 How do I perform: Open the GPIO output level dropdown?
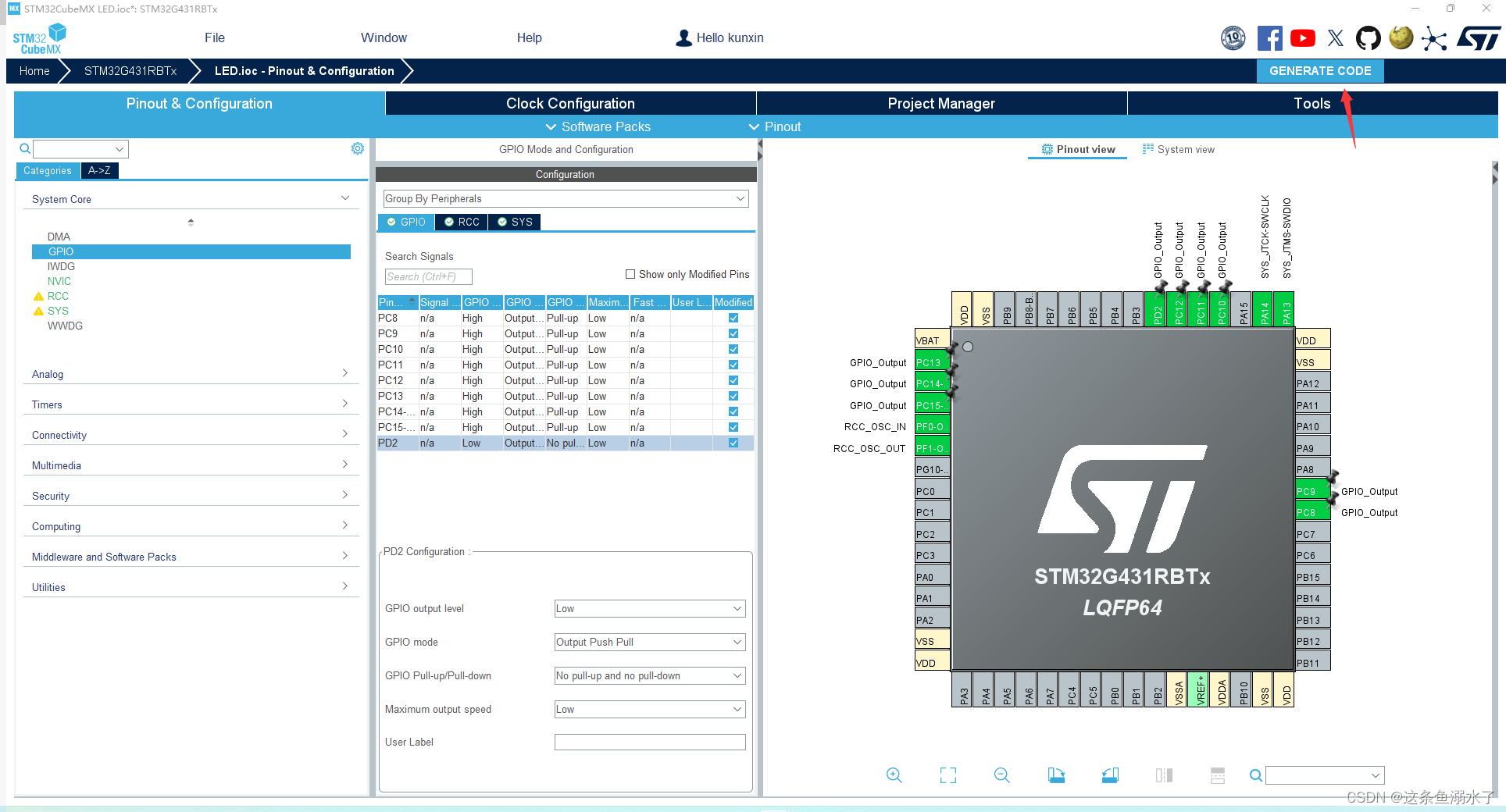tap(650, 608)
